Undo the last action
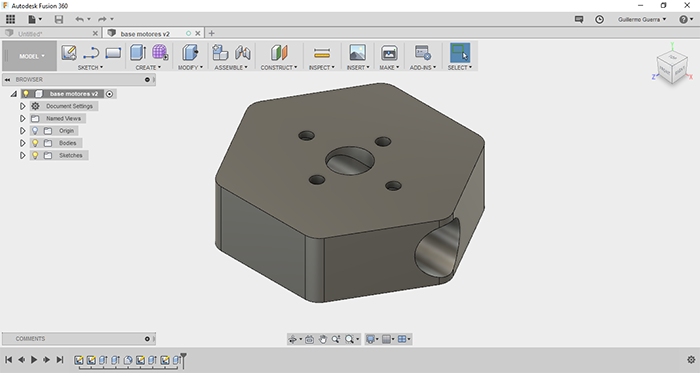The height and width of the screenshot is (373, 700). (79, 19)
